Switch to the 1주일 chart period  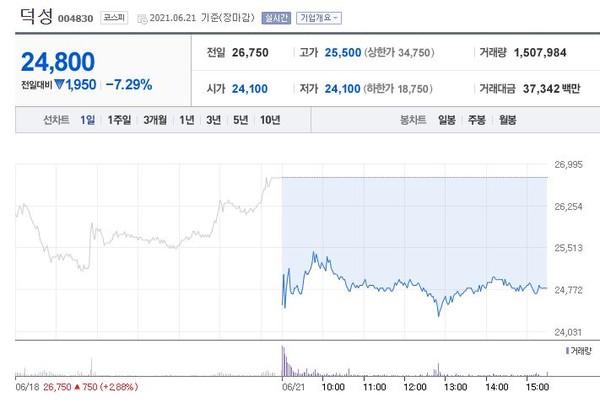tap(120, 120)
